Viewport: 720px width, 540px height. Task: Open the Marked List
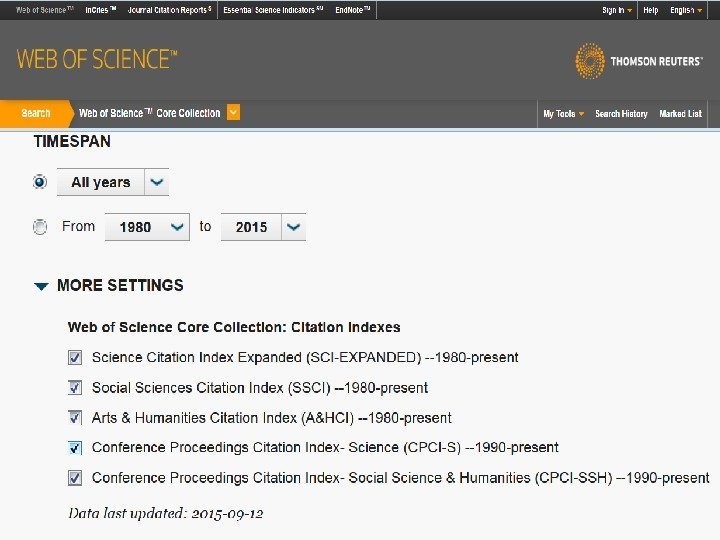pyautogui.click(x=680, y=114)
